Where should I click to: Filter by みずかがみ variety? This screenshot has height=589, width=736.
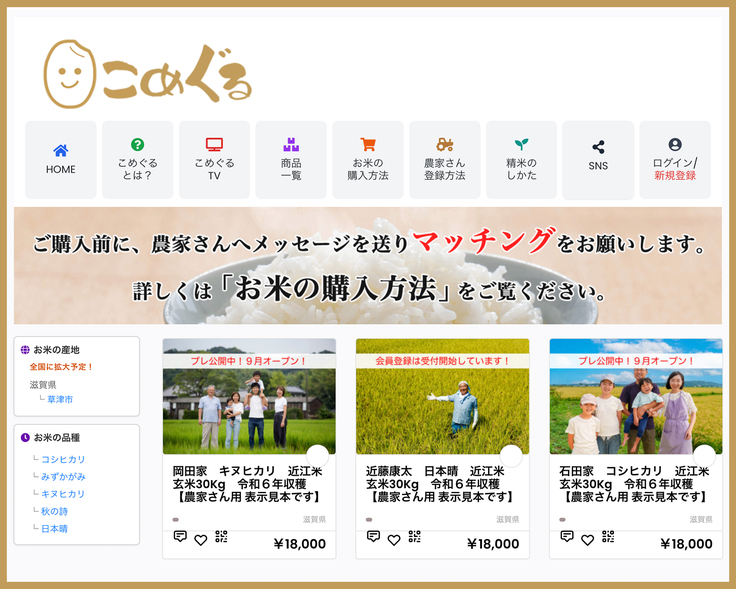tap(63, 477)
